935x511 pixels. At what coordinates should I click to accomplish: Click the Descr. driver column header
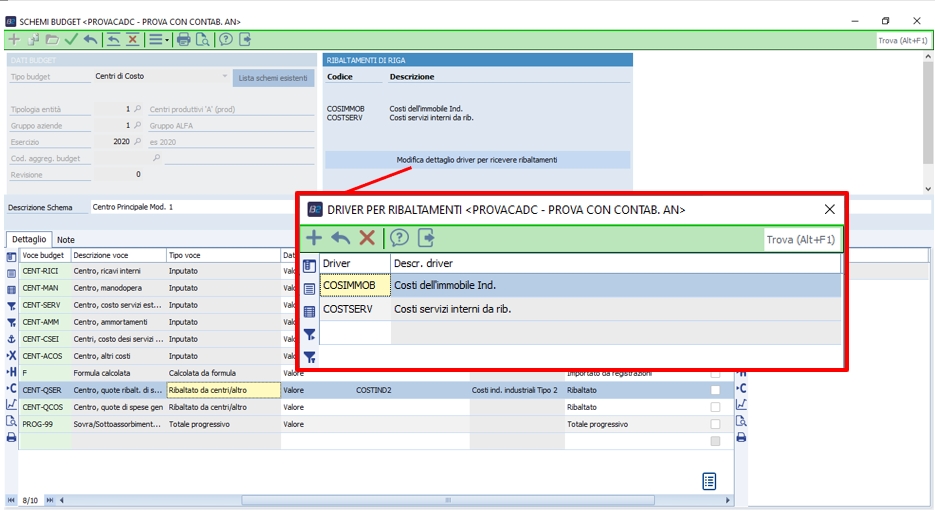(x=616, y=263)
